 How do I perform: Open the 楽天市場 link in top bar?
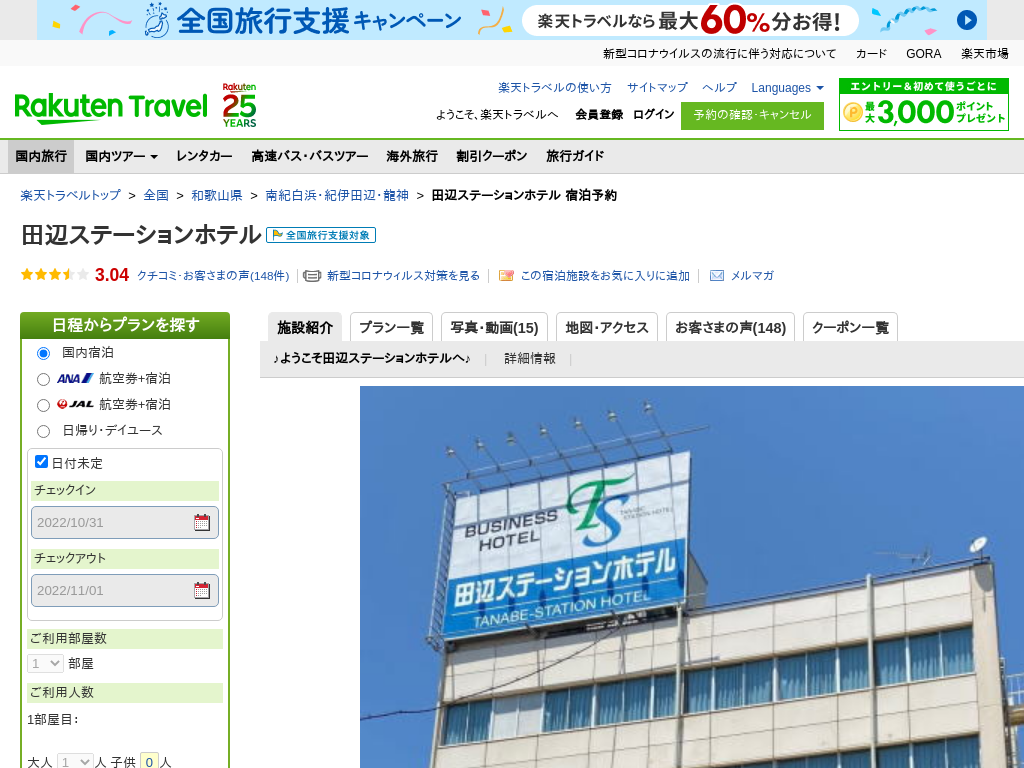985,54
